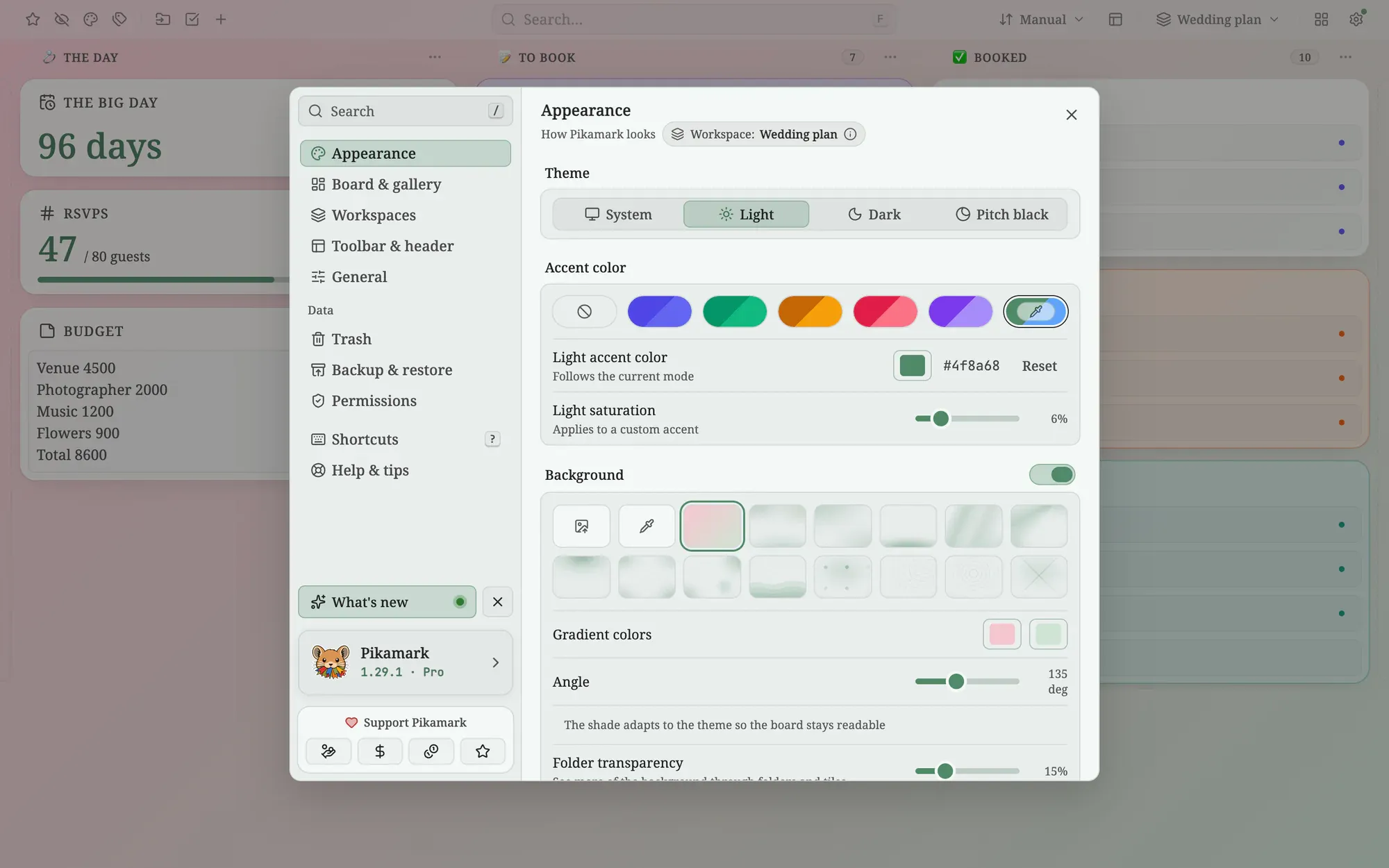The image size is (1389, 868).
Task: Click the grid view icon at top right
Action: coord(1322,19)
